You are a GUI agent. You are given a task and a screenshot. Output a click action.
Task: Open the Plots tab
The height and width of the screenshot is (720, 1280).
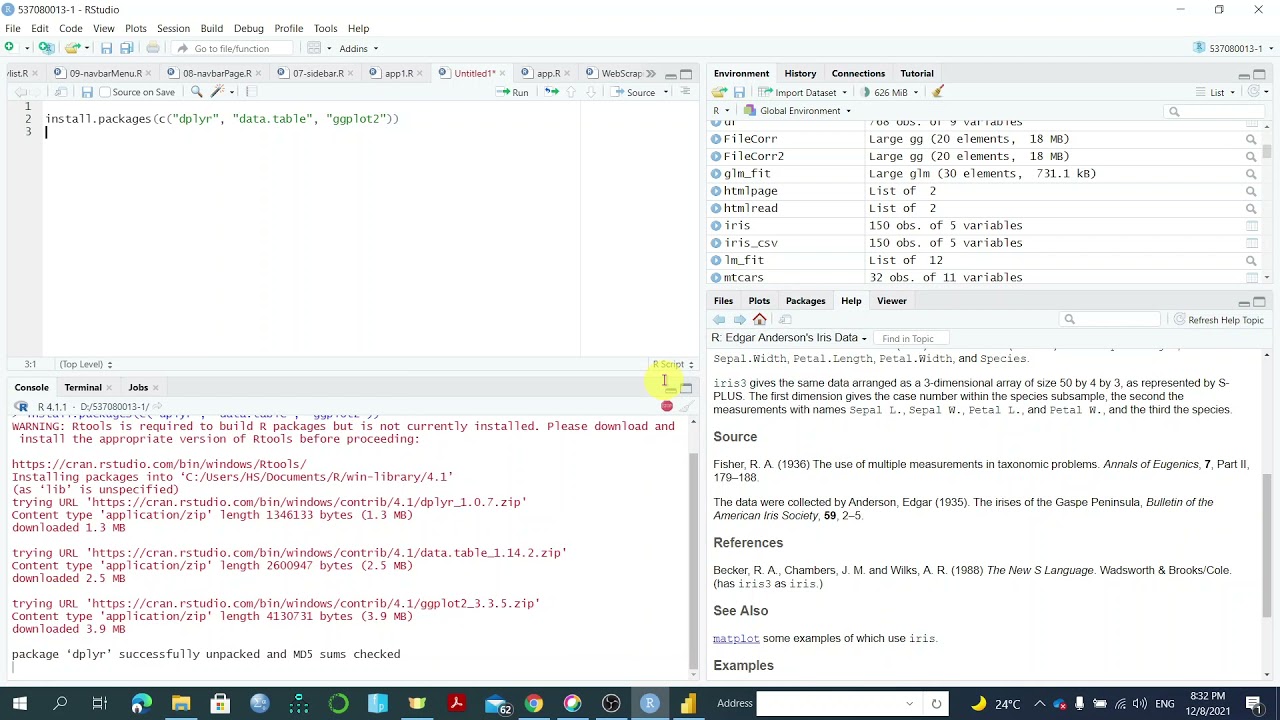[x=759, y=301]
